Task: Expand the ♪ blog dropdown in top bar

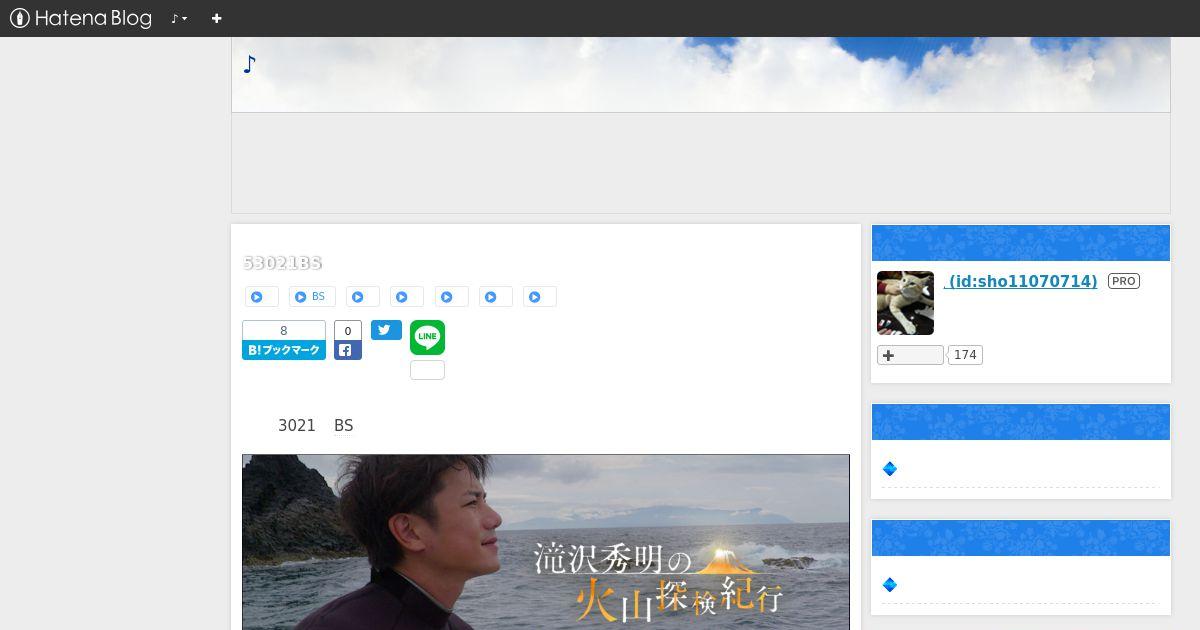Action: point(179,18)
